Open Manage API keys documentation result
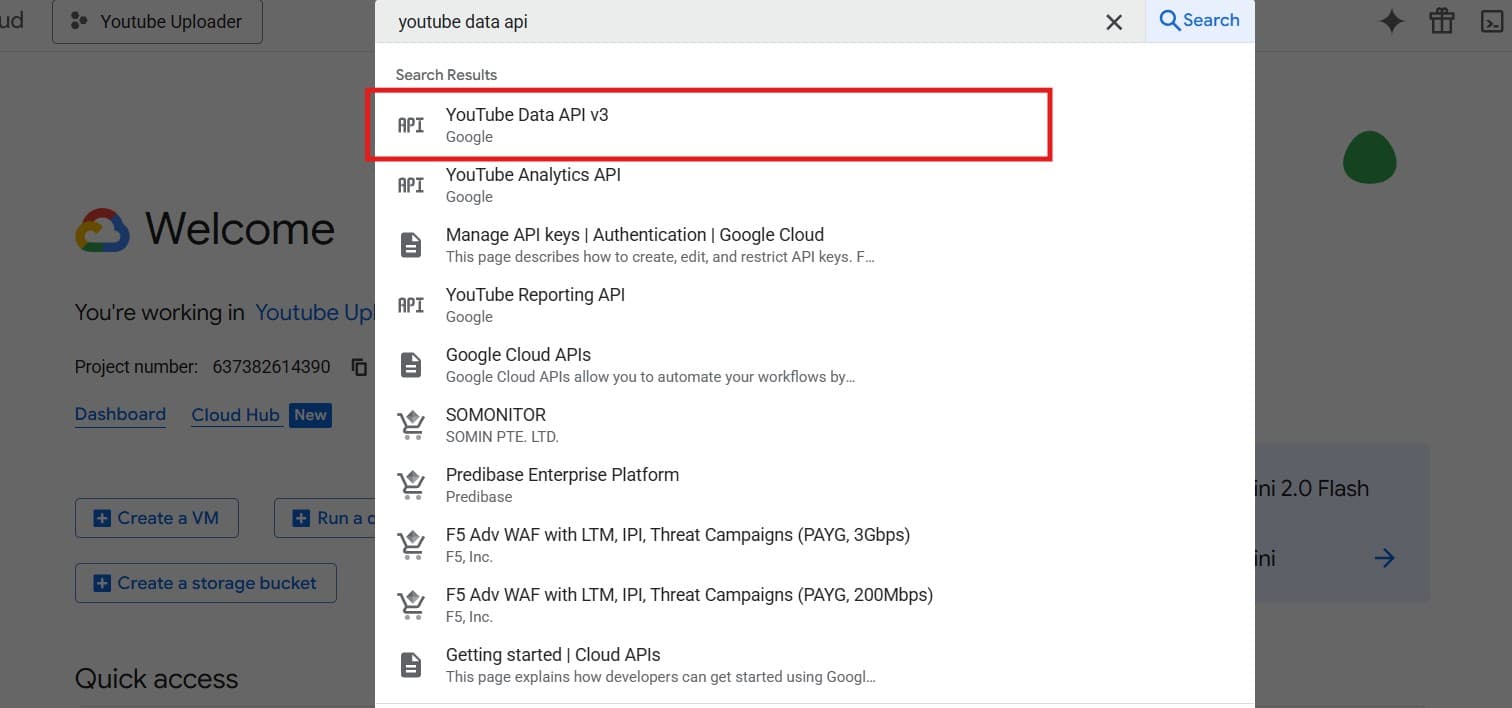 (814, 245)
